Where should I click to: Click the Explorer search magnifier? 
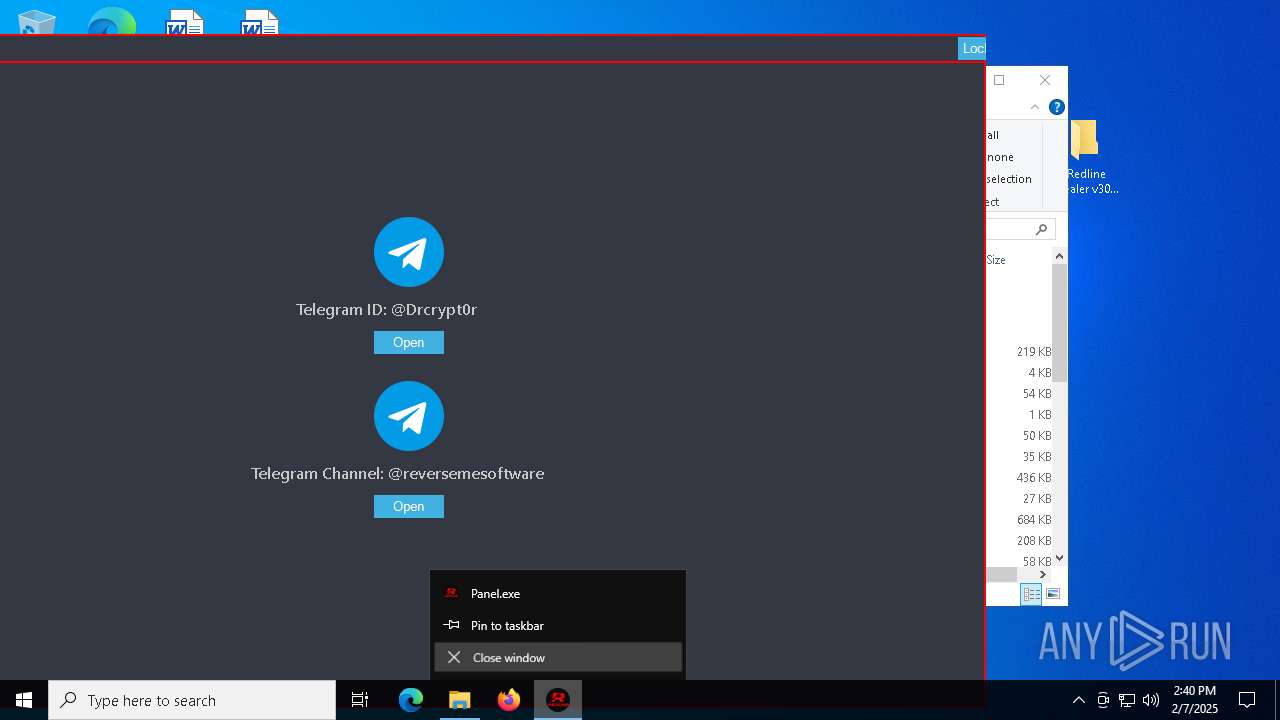[1041, 230]
